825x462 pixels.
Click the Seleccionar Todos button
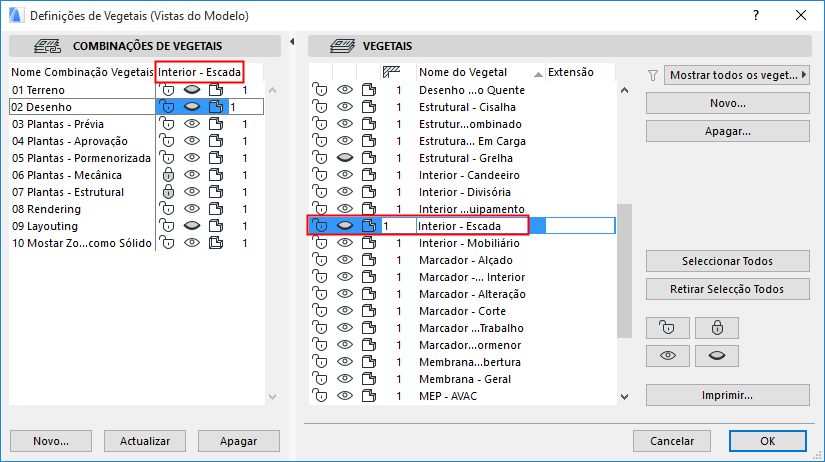pos(727,261)
